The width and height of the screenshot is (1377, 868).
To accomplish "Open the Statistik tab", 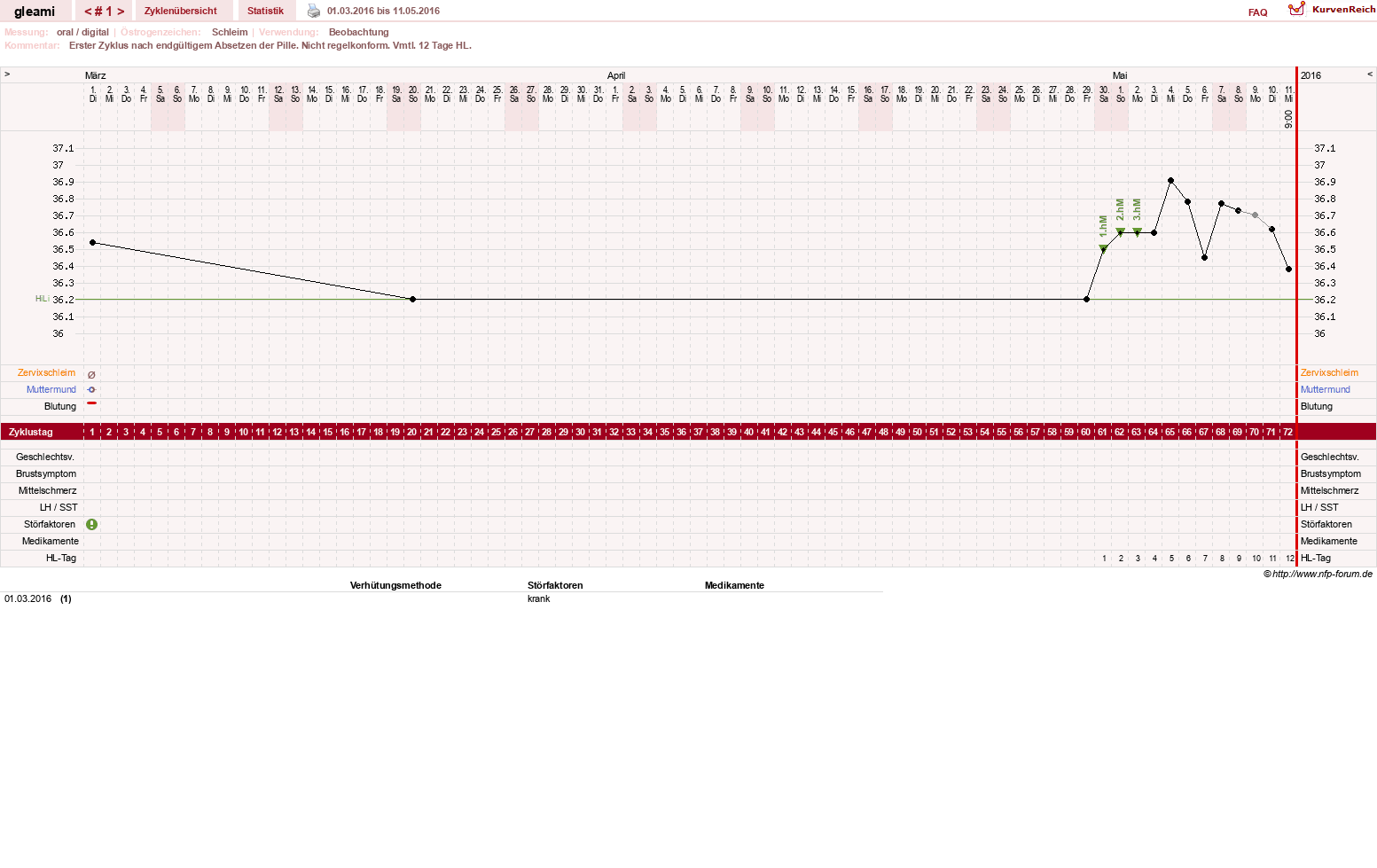I will coord(265,11).
